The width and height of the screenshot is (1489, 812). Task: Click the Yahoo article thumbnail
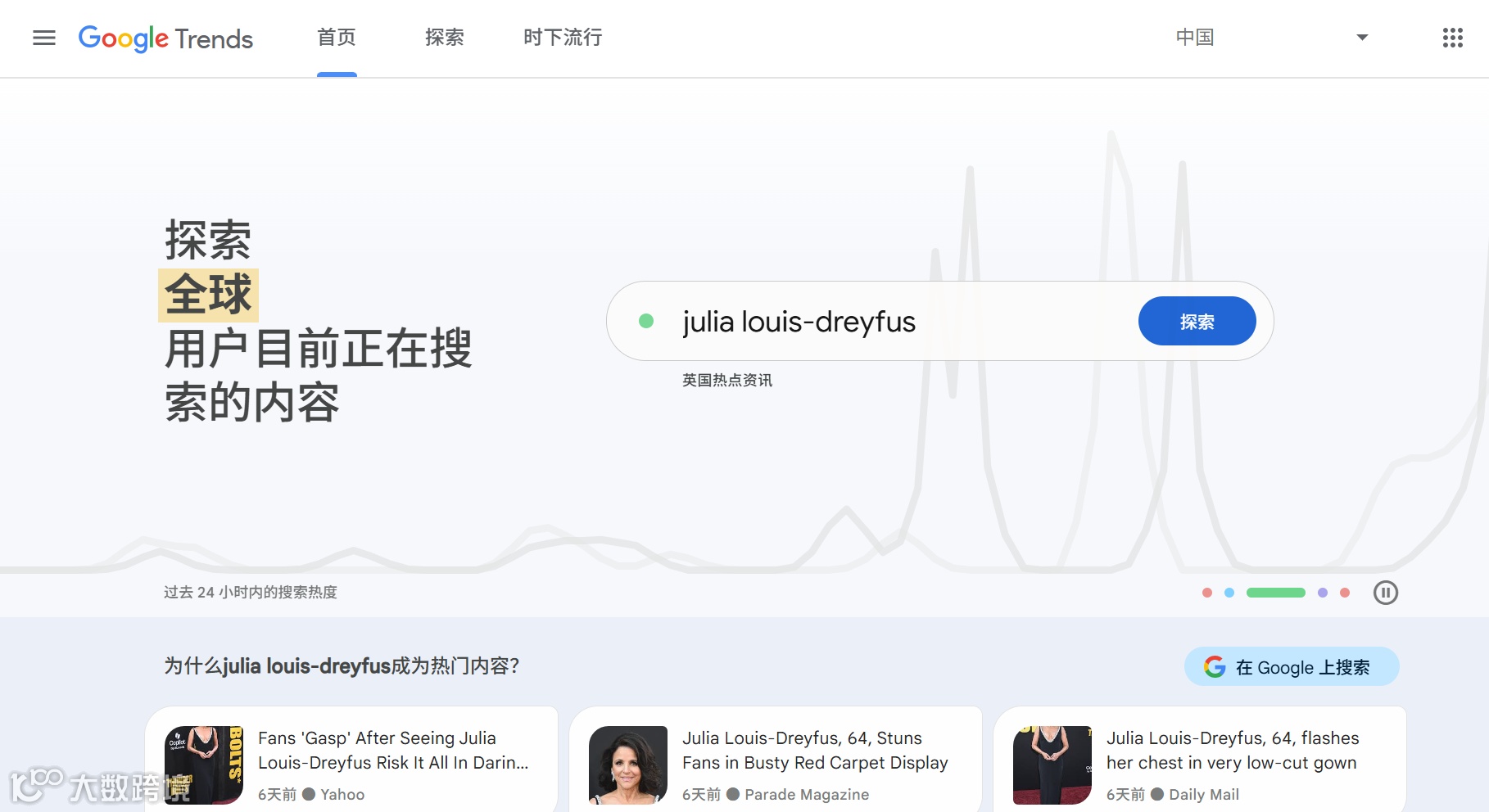tap(204, 765)
